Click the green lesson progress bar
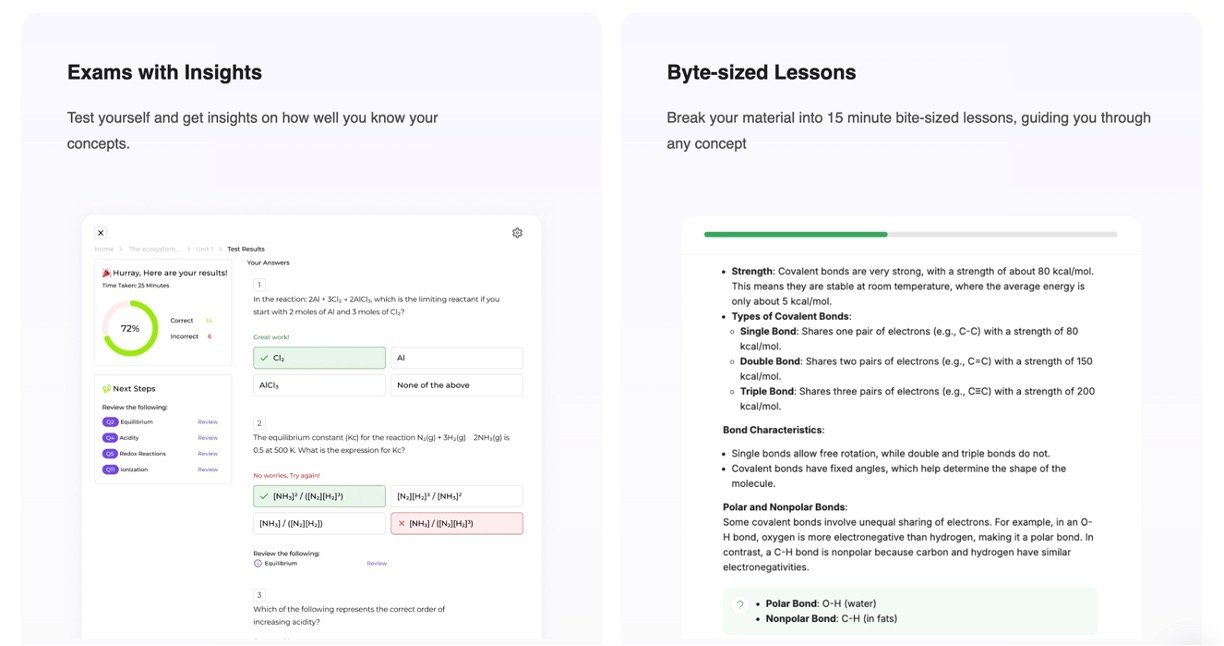Image resolution: width=1224 pixels, height=646 pixels. click(x=795, y=234)
